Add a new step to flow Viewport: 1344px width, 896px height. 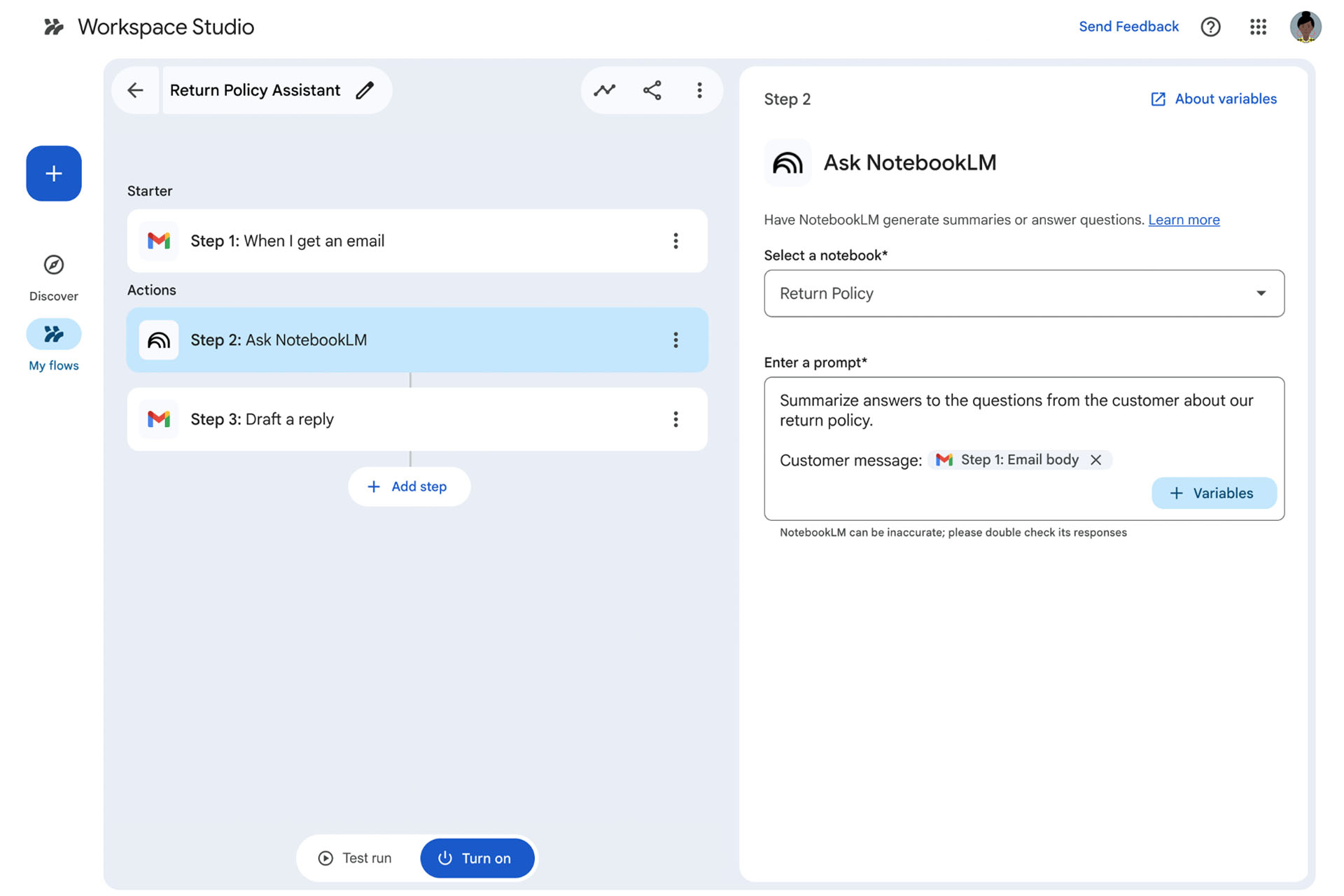(409, 486)
